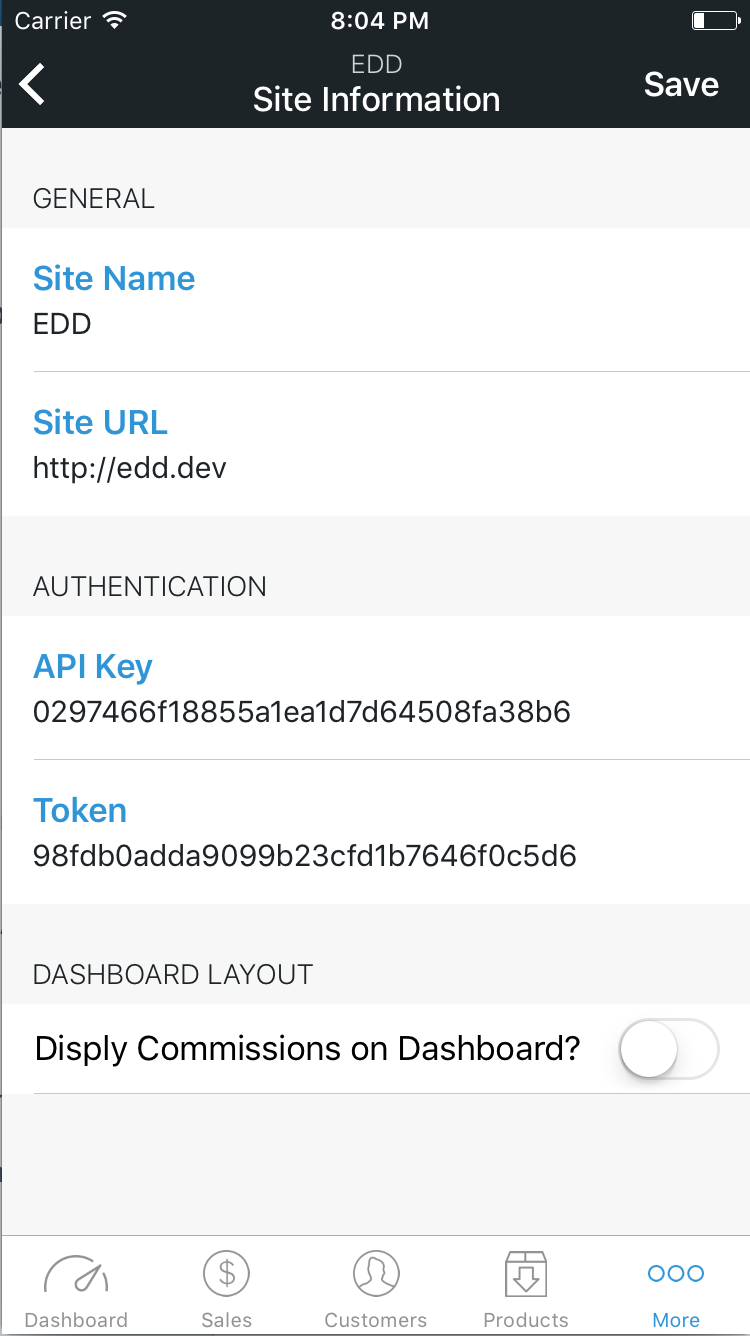Tap the Wi-Fi signal icon

tap(115, 20)
